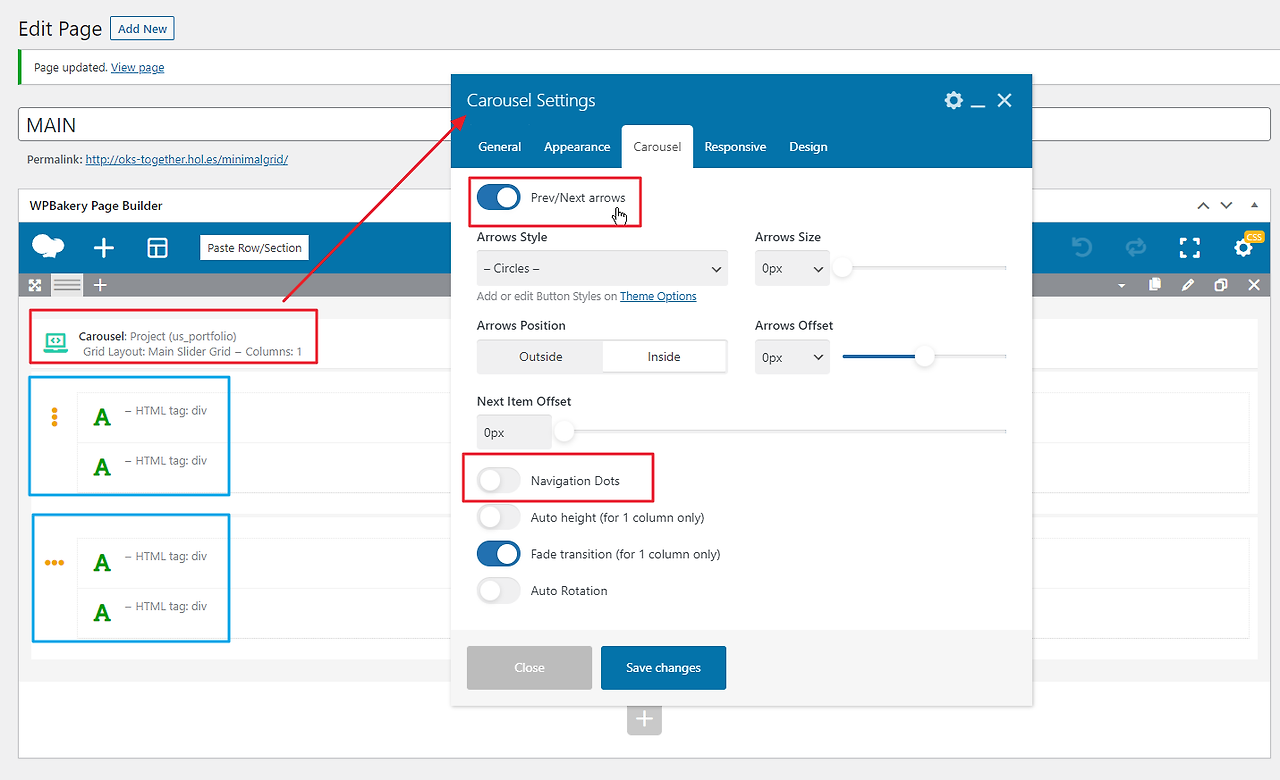Click the Add New page button
Screen dimensions: 1280x780
142,29
